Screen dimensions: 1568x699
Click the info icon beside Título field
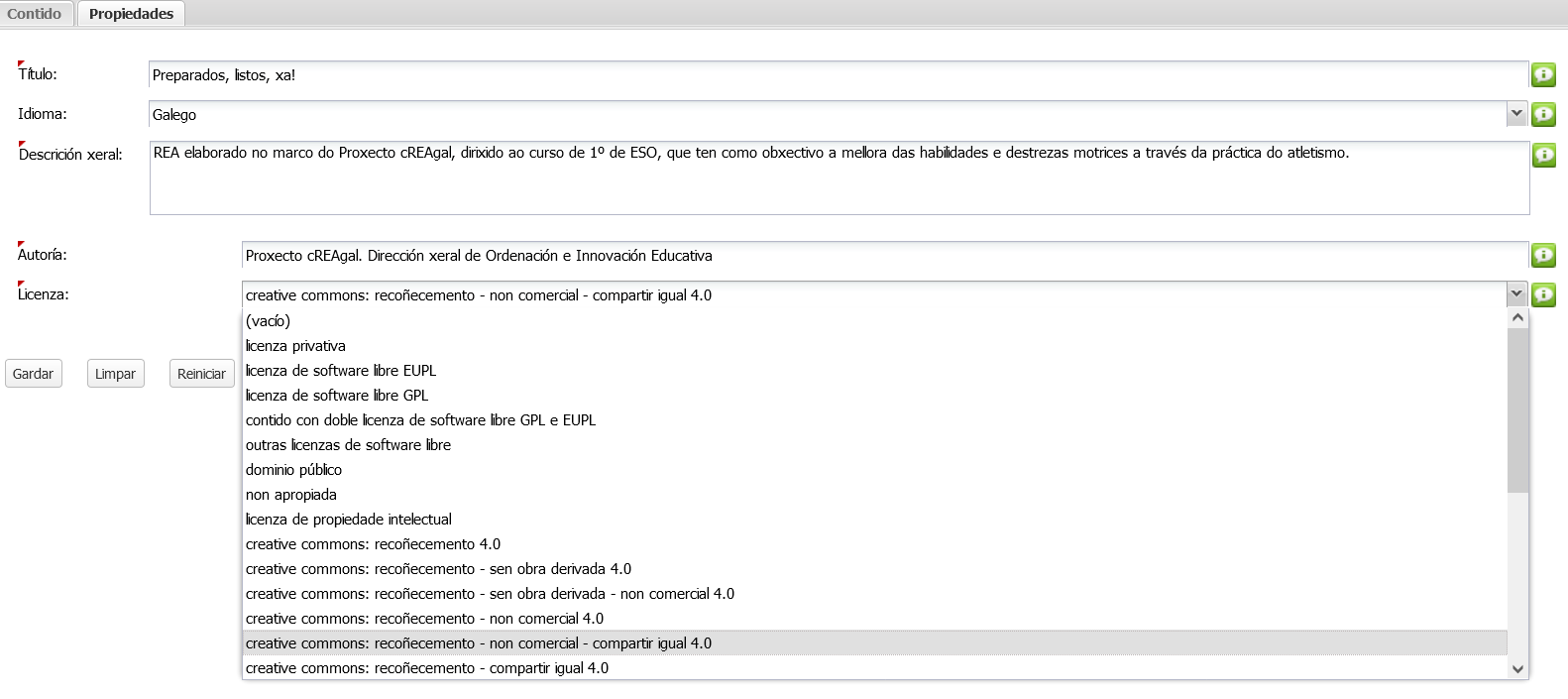coord(1543,74)
